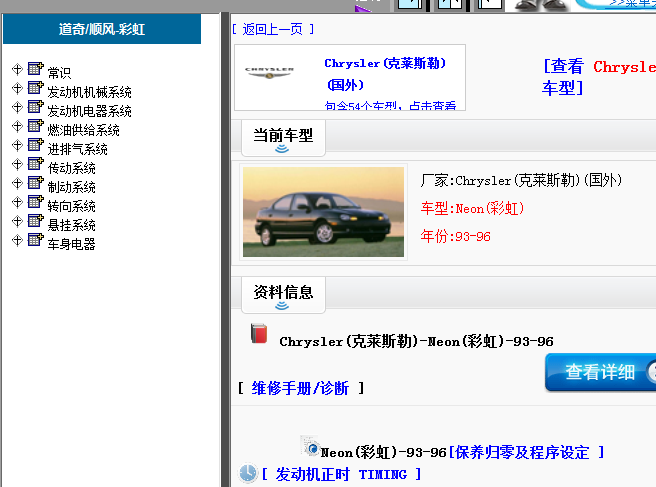656x487 pixels.
Task: Click the 返回上一页 back link
Action: tap(273, 29)
